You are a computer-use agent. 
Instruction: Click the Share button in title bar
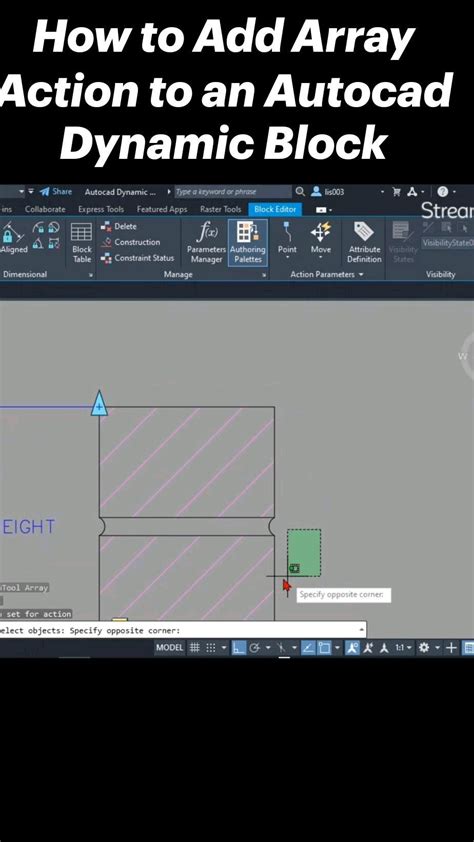[56, 192]
